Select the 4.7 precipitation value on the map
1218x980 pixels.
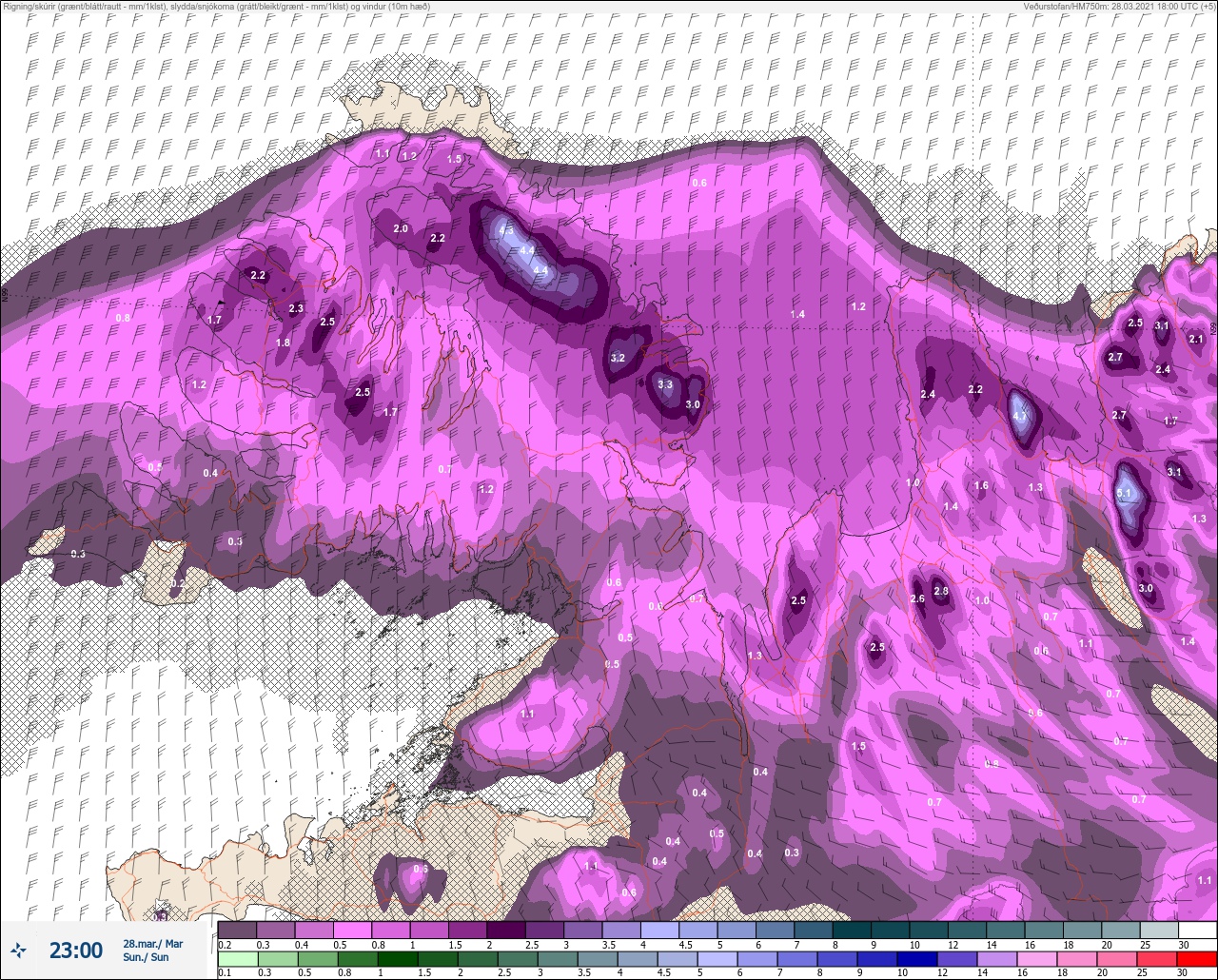click(x=1021, y=417)
